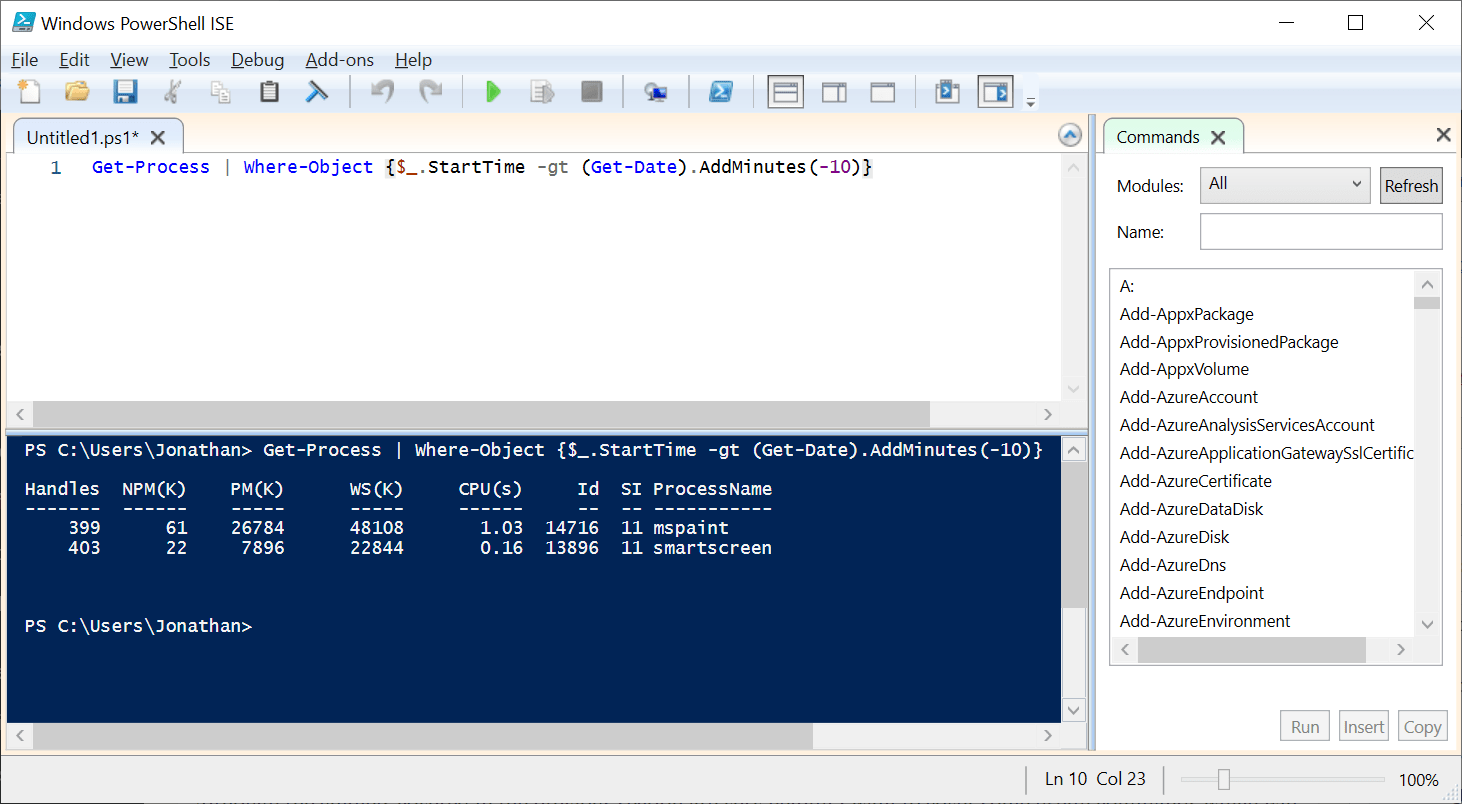Open the Tools menu
The image size is (1462, 804).
pos(190,60)
